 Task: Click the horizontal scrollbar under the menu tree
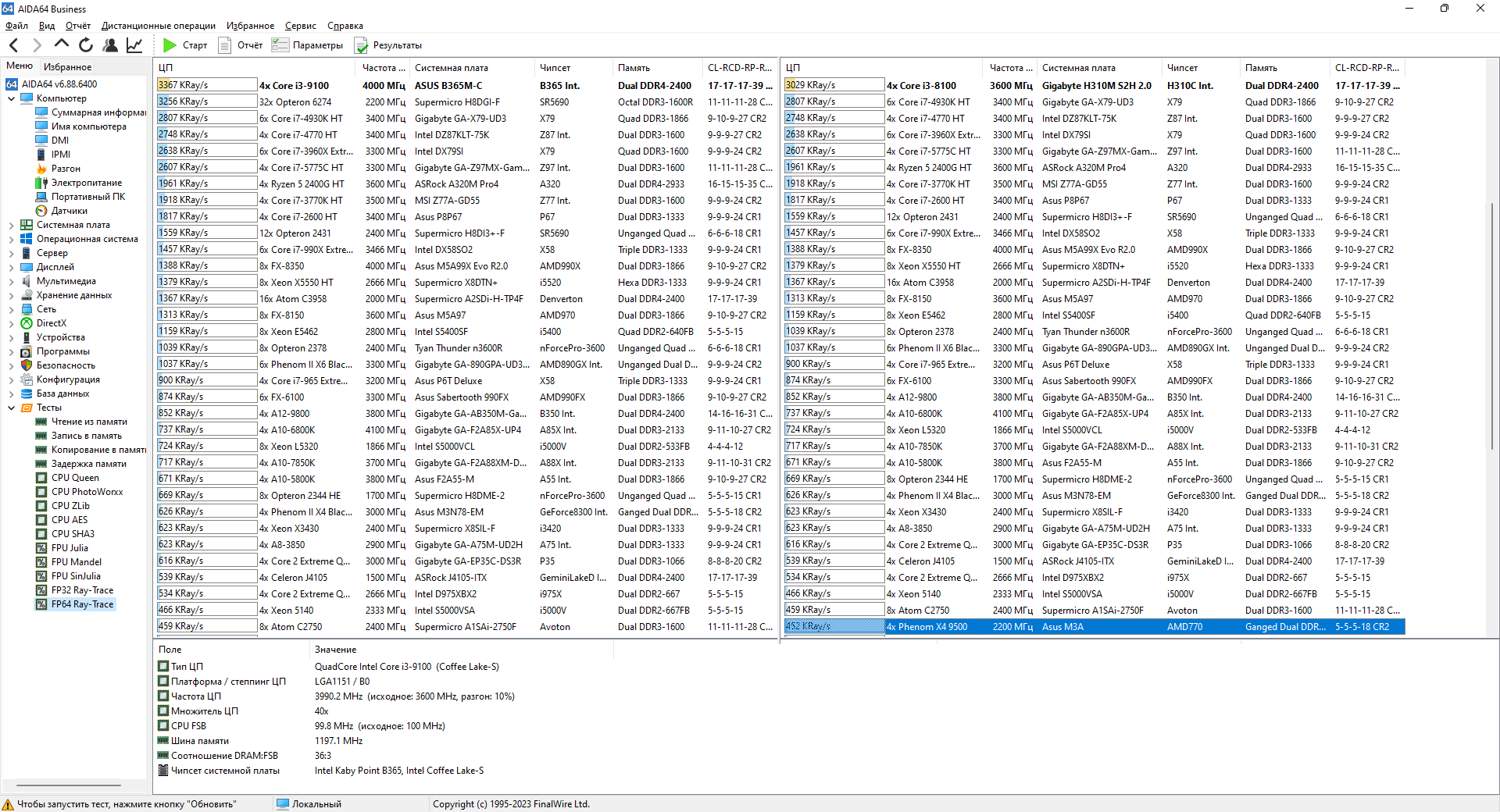tap(69, 785)
